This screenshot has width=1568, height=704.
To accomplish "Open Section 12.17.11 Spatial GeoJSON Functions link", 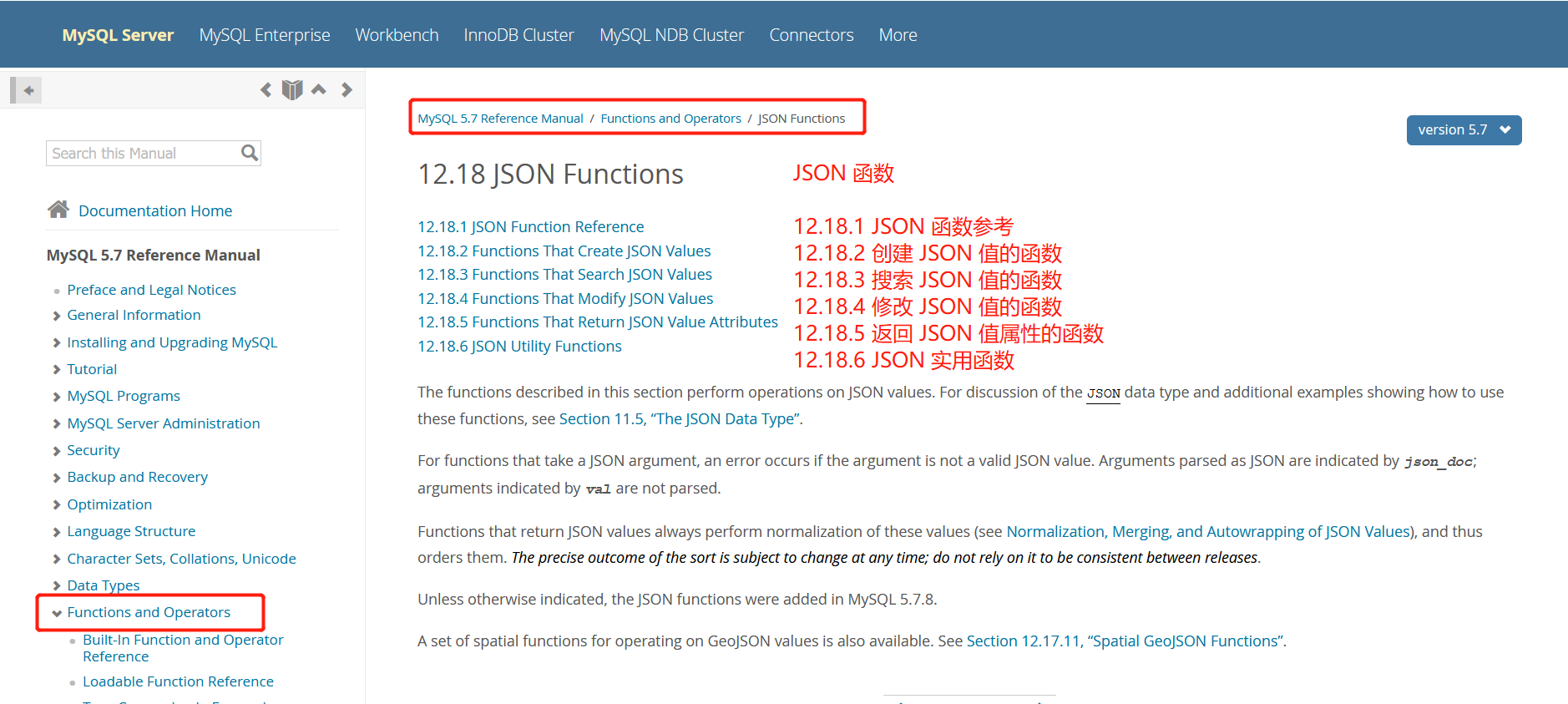I will click(1125, 641).
